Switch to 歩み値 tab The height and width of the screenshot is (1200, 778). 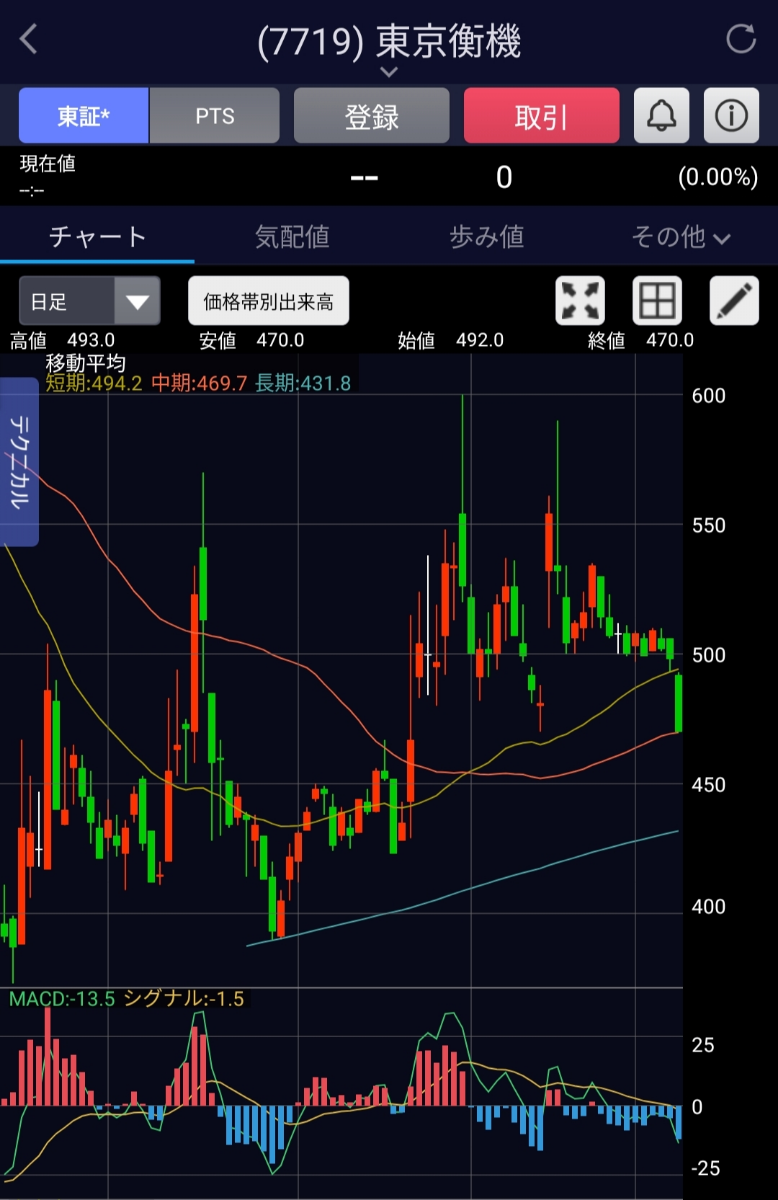pos(487,237)
